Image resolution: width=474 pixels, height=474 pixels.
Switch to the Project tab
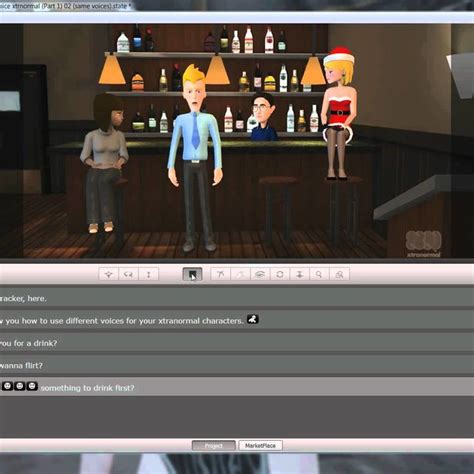214,446
